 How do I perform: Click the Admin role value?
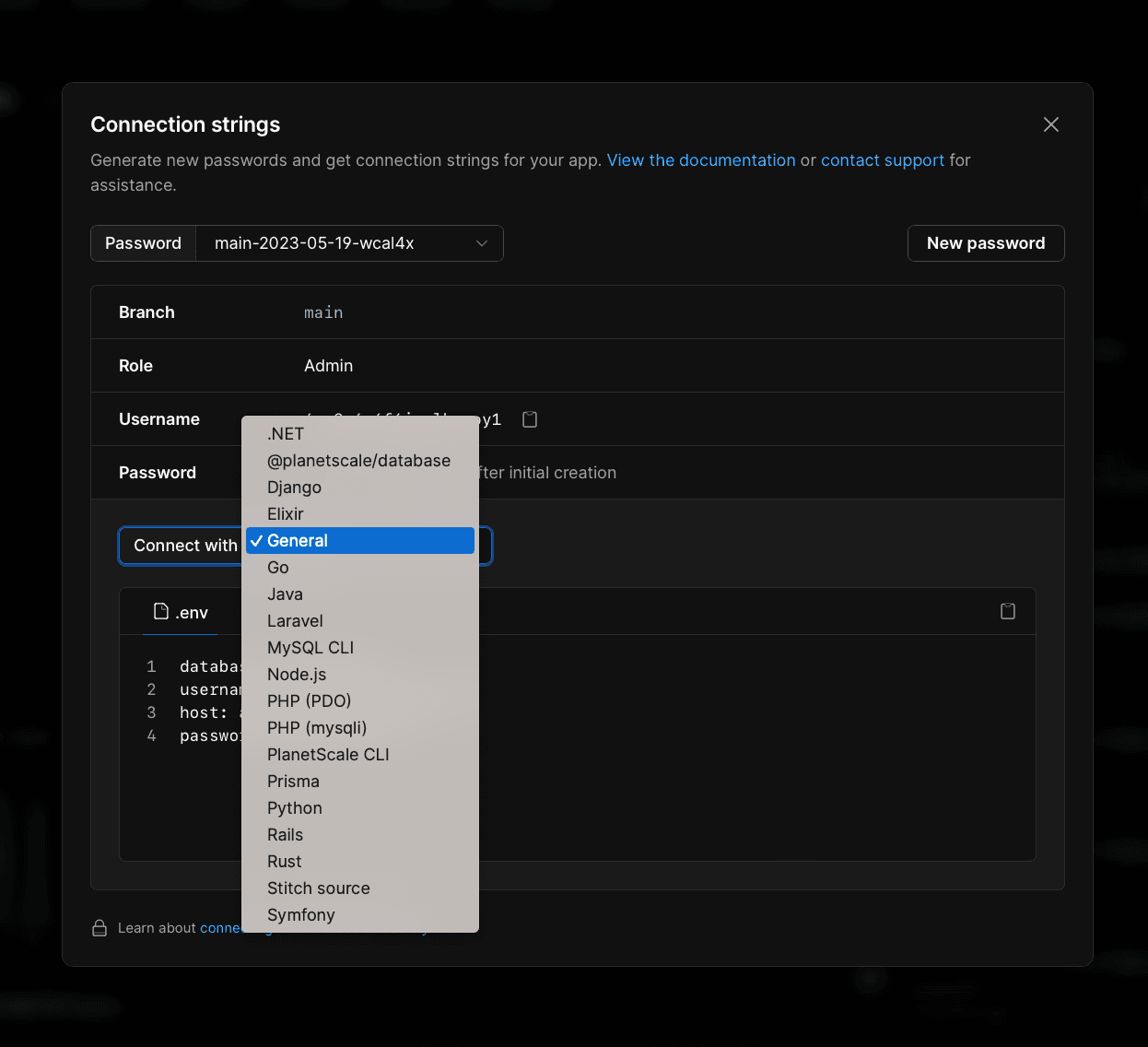[x=329, y=366]
